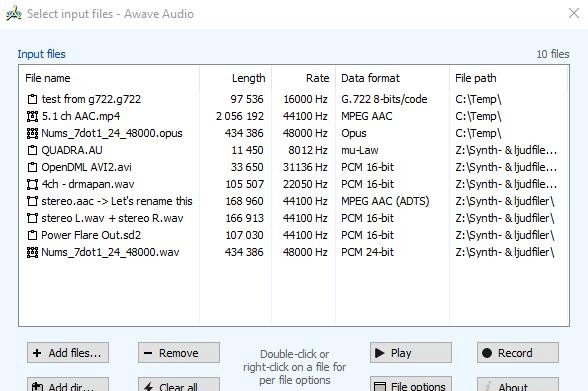Viewport: 588px width, 391px height.
Task: Select file QUADRA.AU
Action: tap(72, 150)
